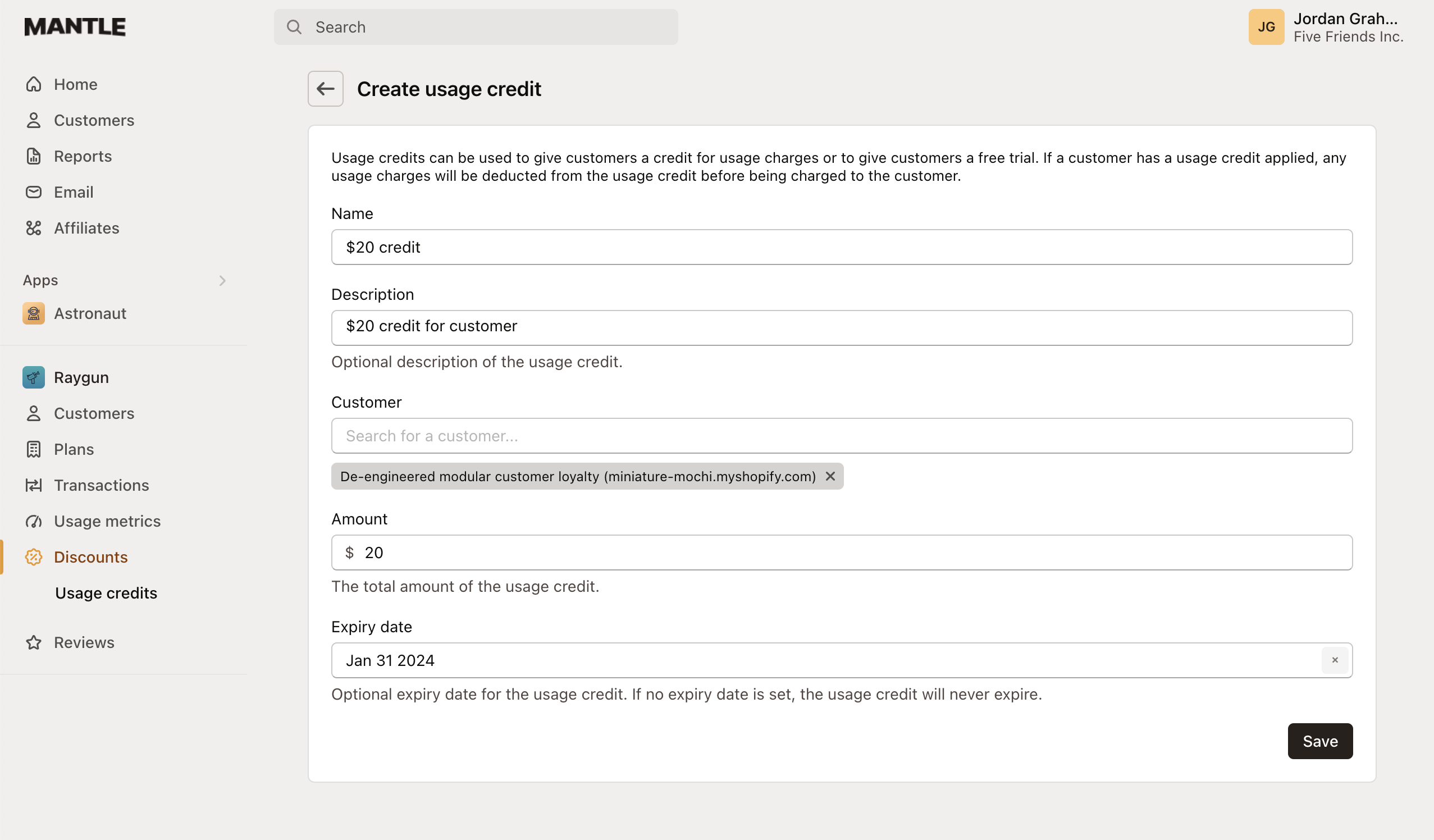Viewport: 1434px width, 840px height.
Task: Click the Email envelope icon
Action: pos(34,192)
